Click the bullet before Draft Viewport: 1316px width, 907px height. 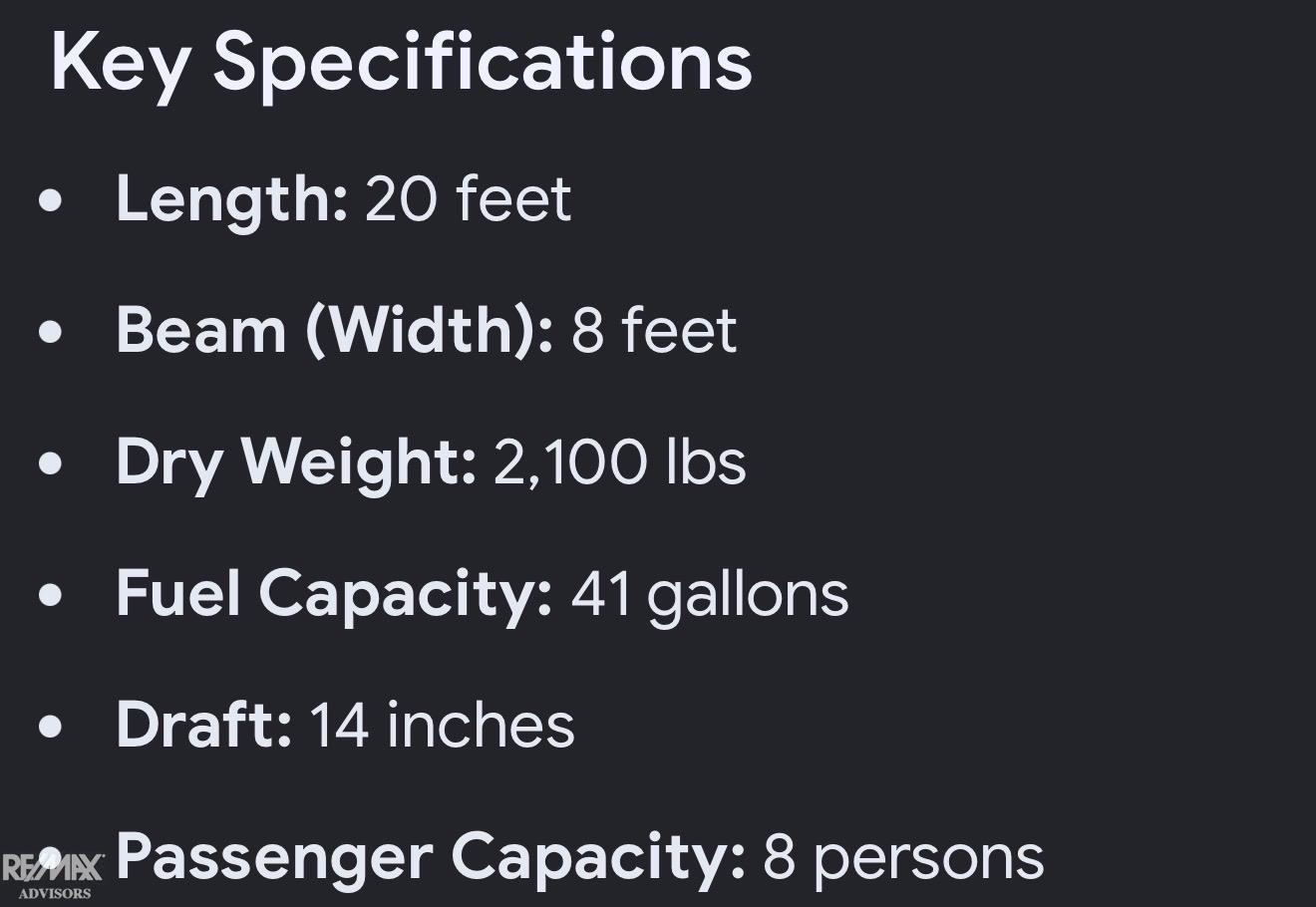coord(50,727)
